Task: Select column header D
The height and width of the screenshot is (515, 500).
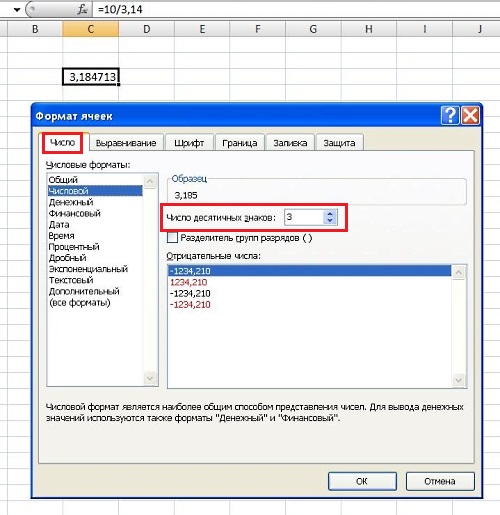Action: 146,29
